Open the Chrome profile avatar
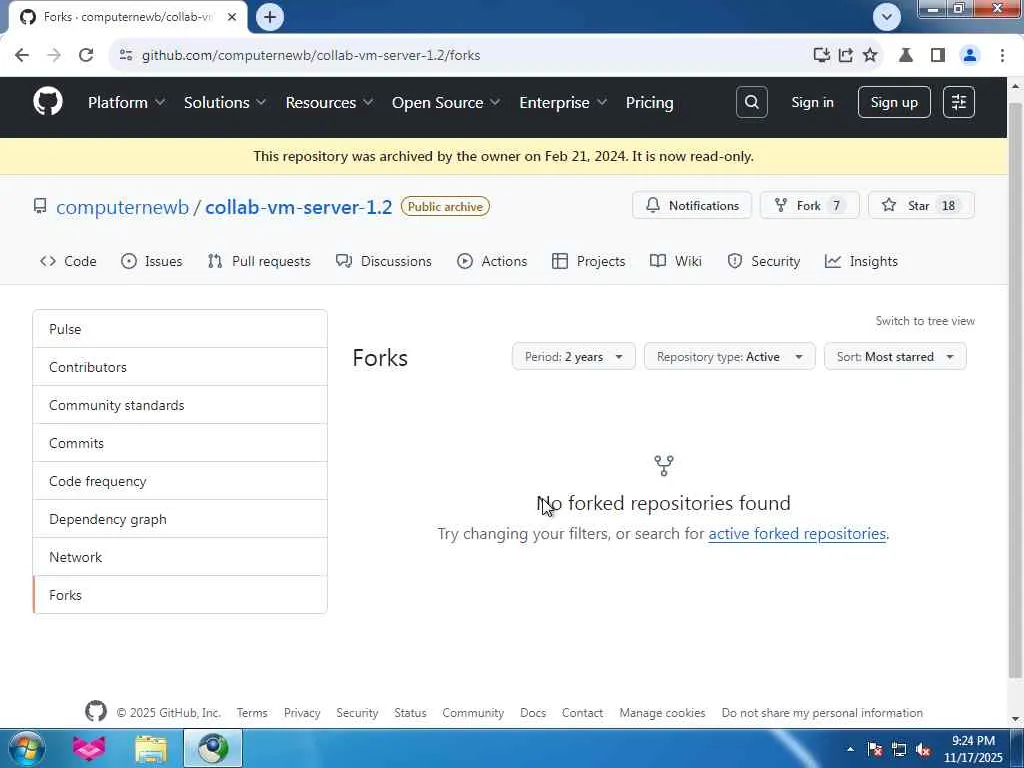The image size is (1024, 768). (x=970, y=55)
